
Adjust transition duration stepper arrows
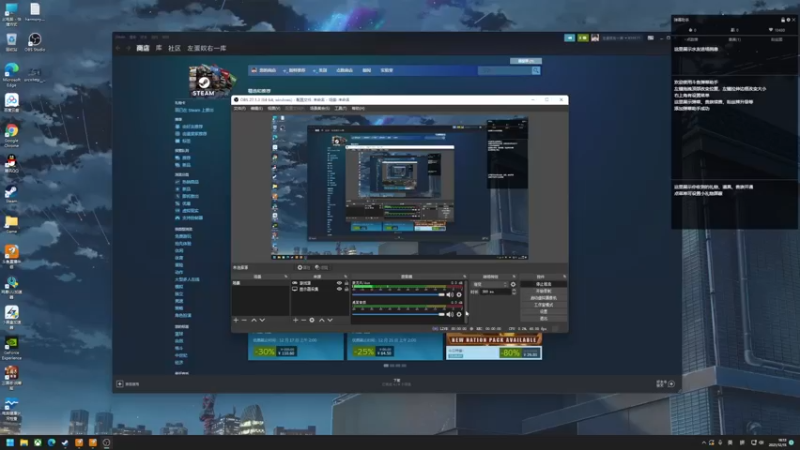pyautogui.click(x=514, y=291)
